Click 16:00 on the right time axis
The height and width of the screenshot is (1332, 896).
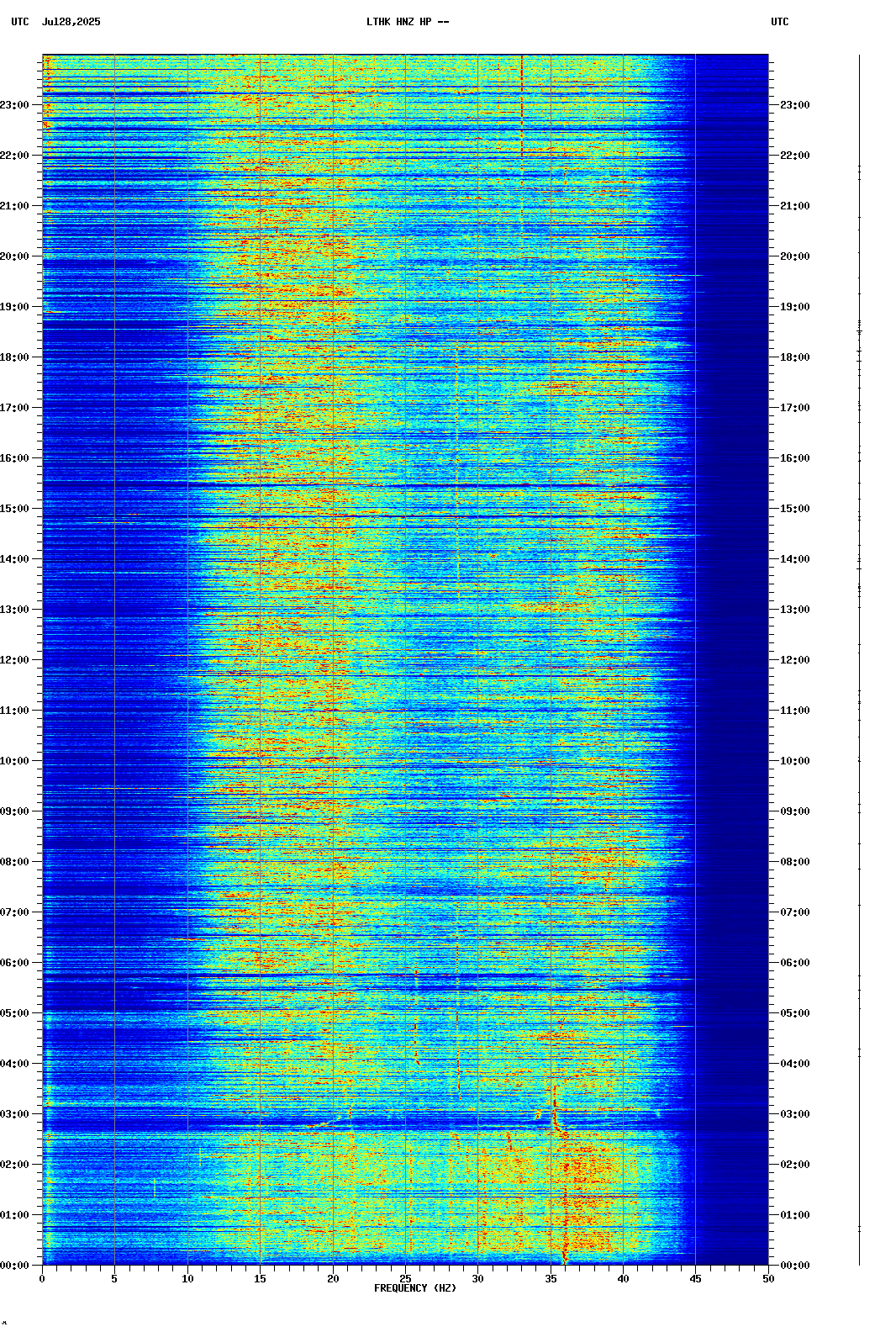coord(795,458)
